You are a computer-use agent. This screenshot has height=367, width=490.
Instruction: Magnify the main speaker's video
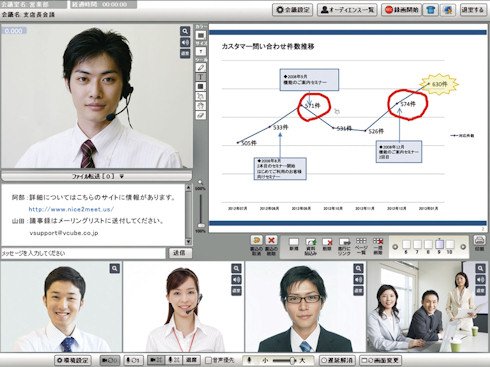tap(185, 31)
